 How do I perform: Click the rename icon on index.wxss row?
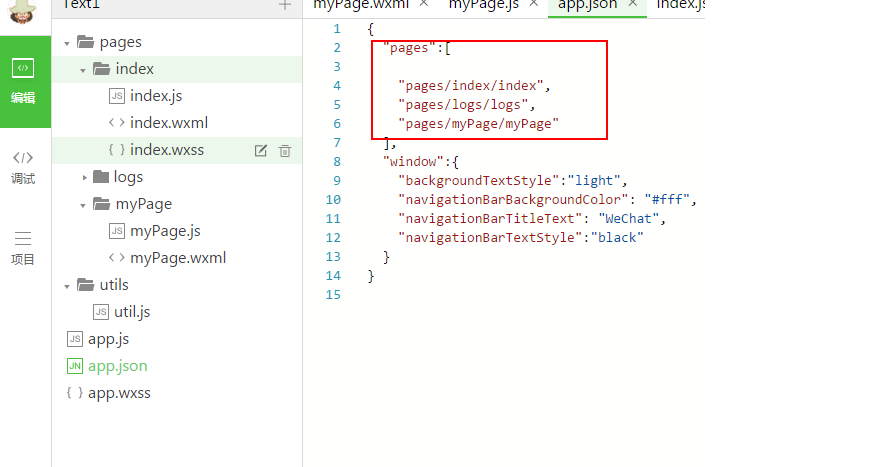tap(261, 151)
